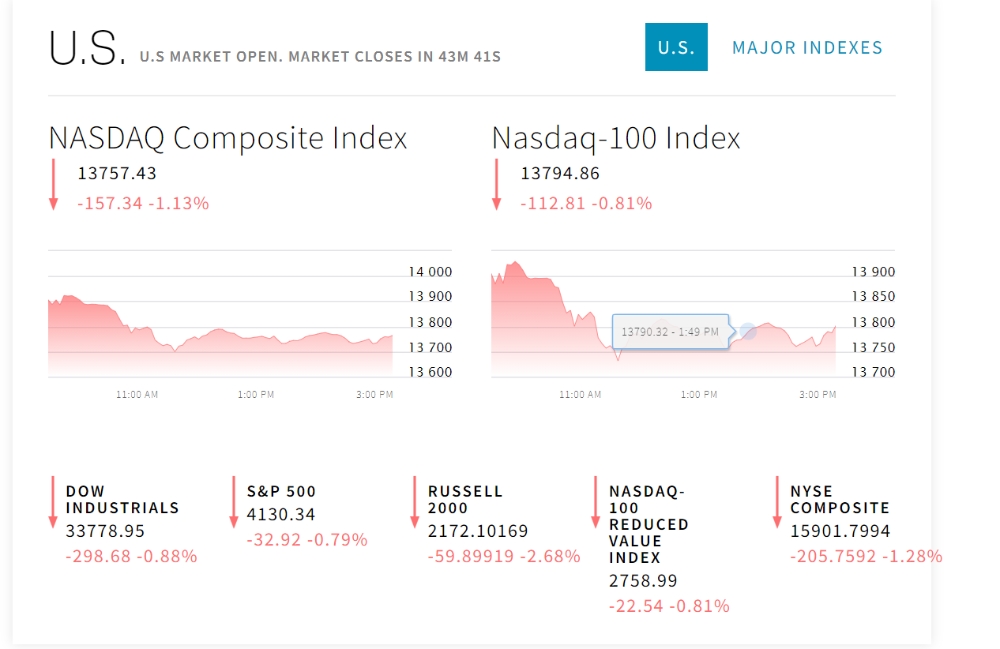The height and width of the screenshot is (649, 1000).
Task: Open the NYSE Composite index link
Action: pyautogui.click(x=839, y=499)
